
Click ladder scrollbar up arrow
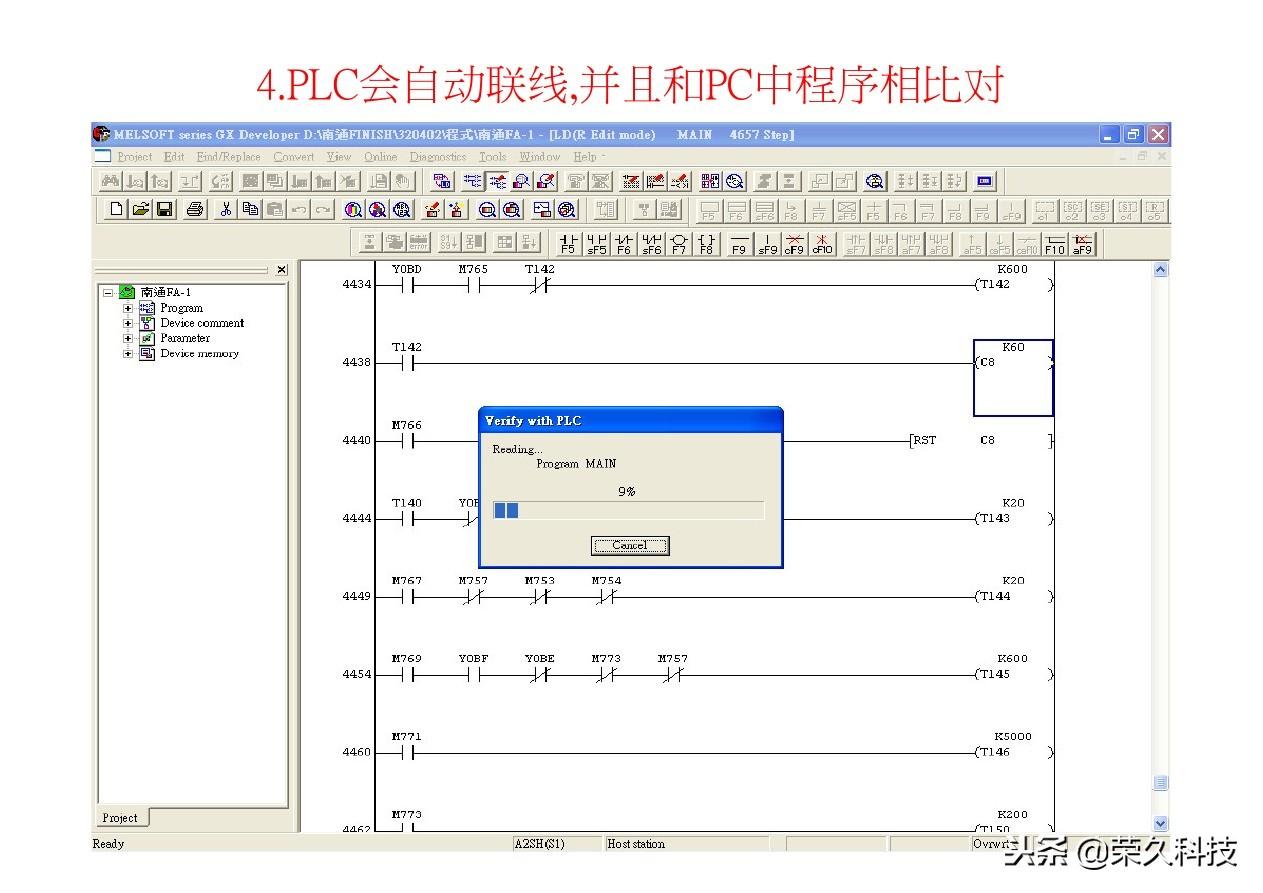point(1160,270)
